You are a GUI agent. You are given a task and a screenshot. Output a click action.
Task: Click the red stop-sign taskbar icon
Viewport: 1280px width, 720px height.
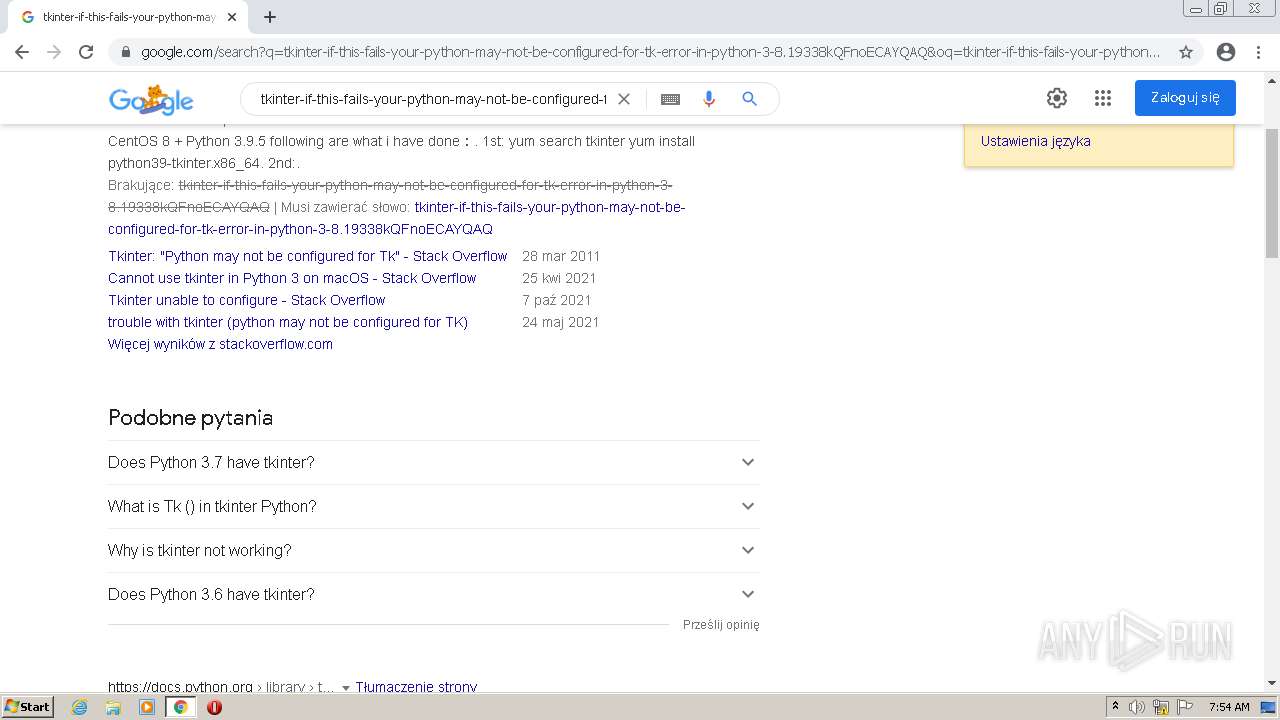point(214,707)
